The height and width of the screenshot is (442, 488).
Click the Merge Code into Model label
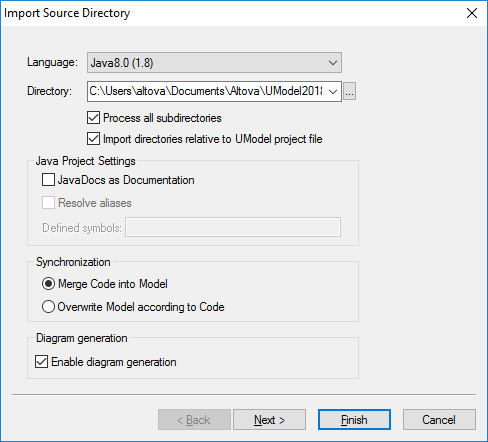tap(113, 284)
